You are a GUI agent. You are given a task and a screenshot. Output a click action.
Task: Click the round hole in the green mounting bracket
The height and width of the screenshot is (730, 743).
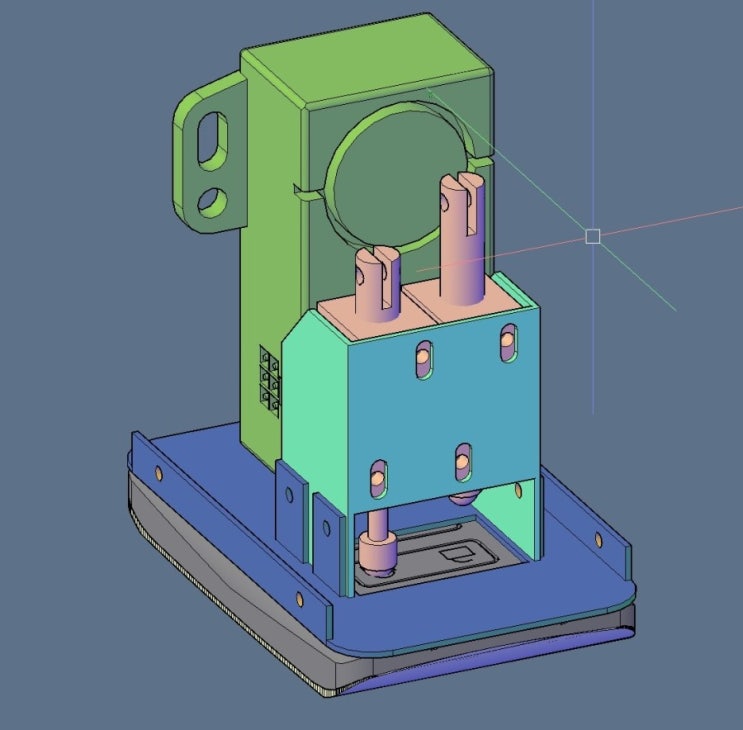(212, 202)
